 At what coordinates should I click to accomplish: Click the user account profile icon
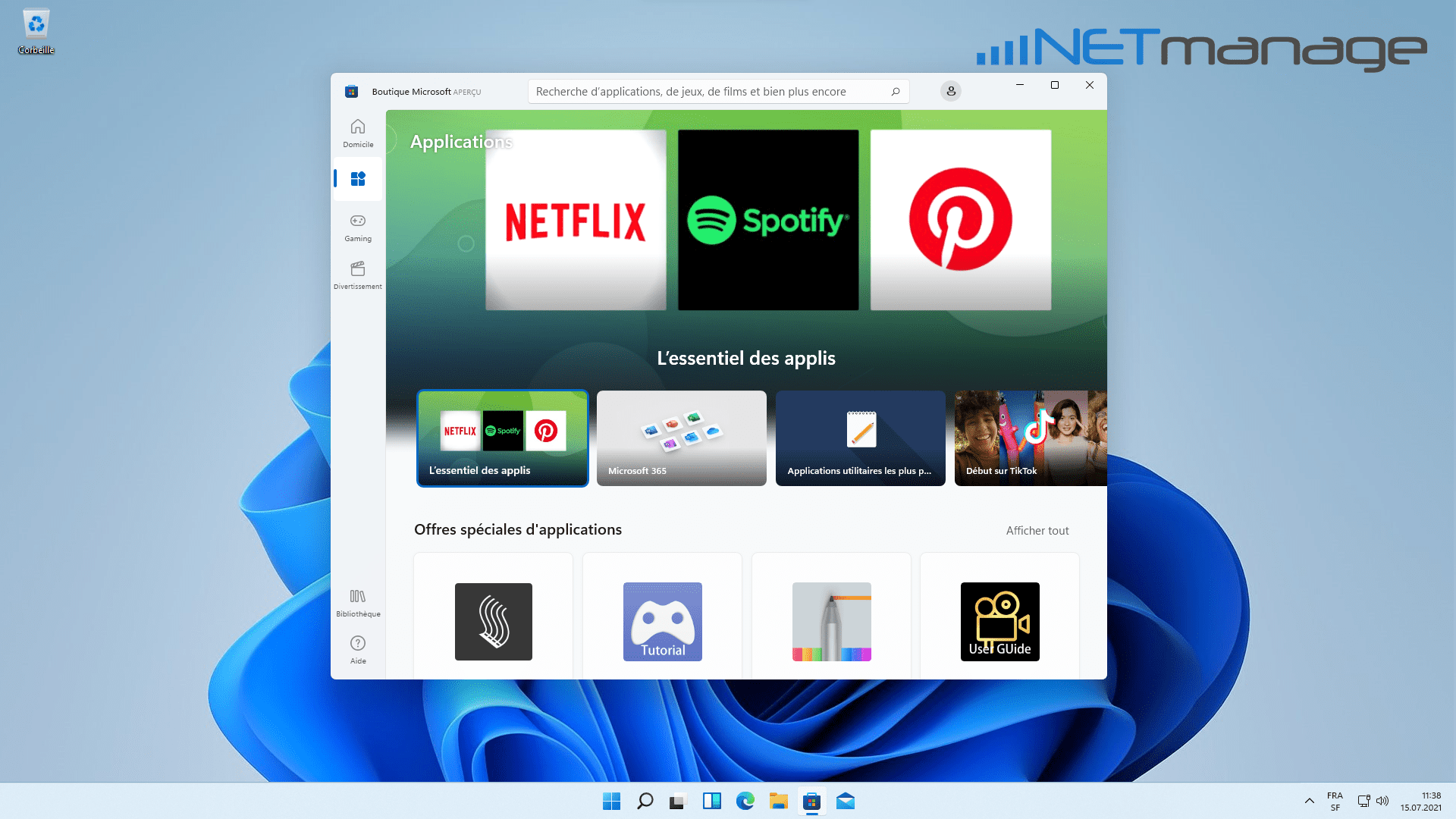(x=951, y=91)
